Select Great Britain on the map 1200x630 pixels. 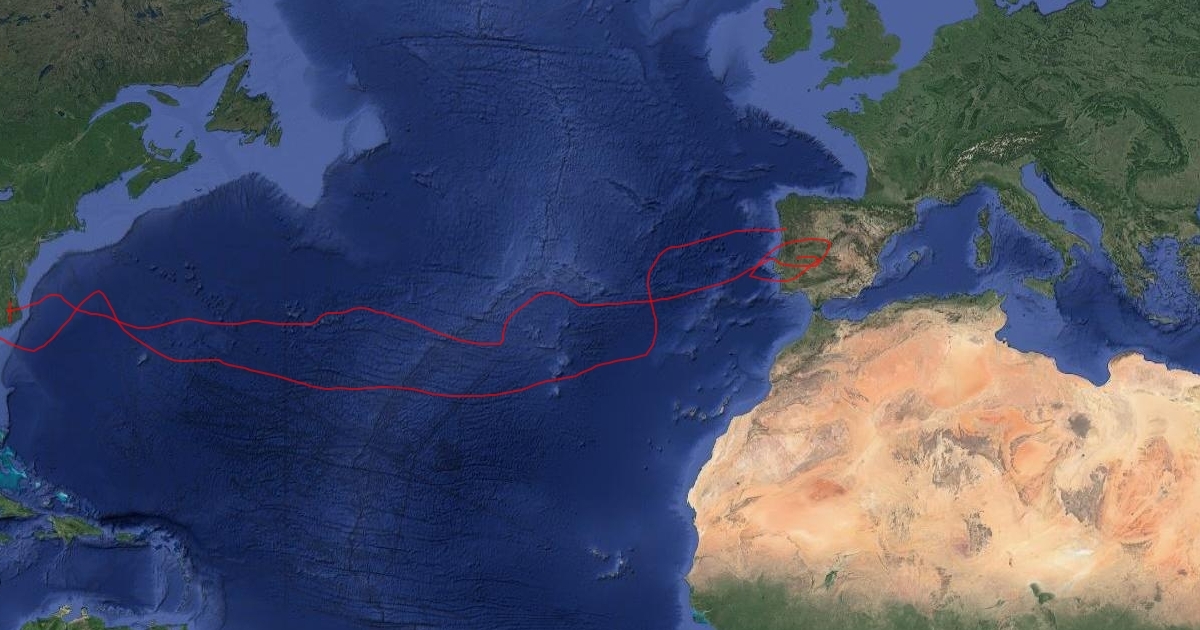[855, 38]
